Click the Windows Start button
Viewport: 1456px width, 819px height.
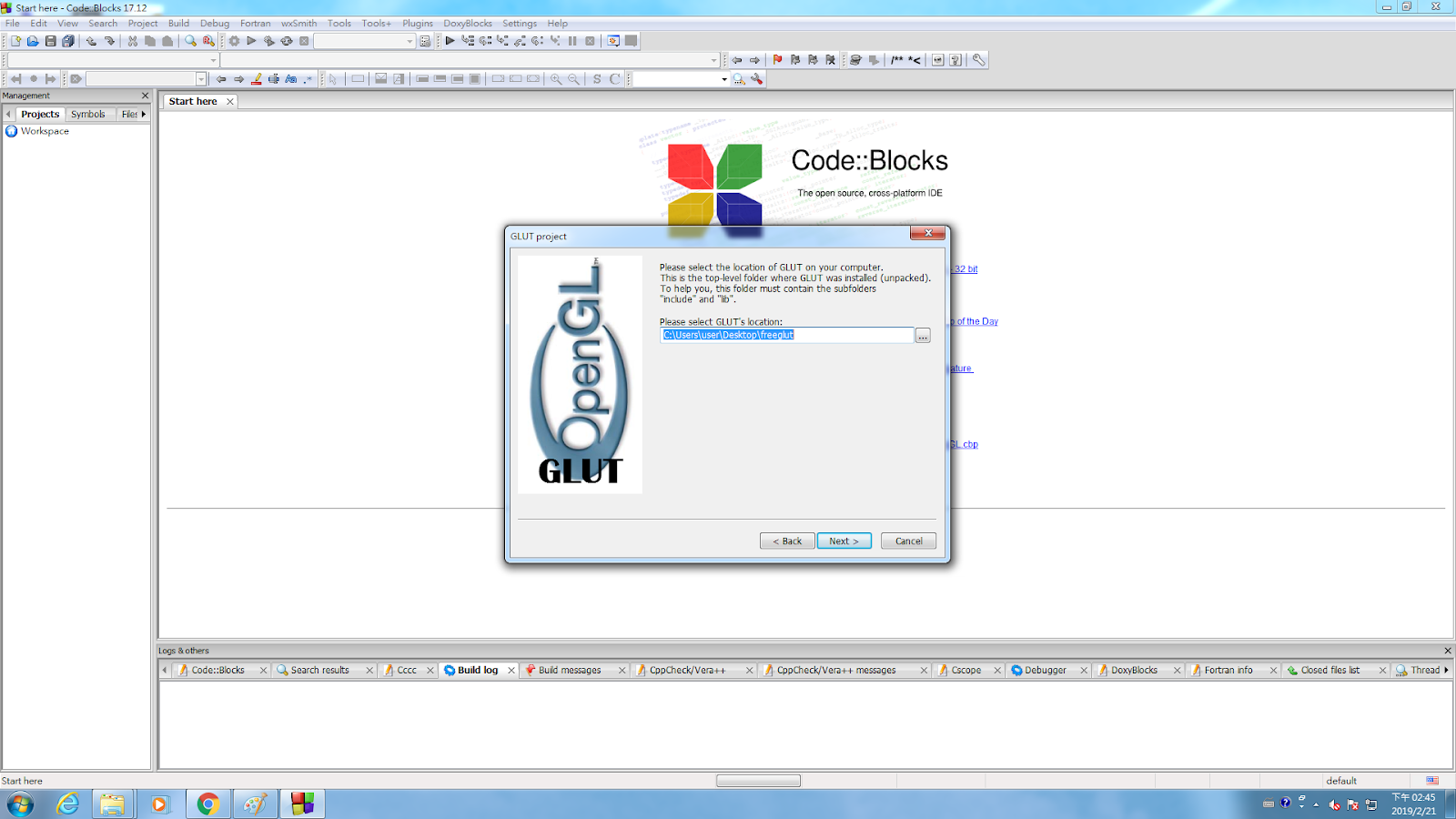20,804
